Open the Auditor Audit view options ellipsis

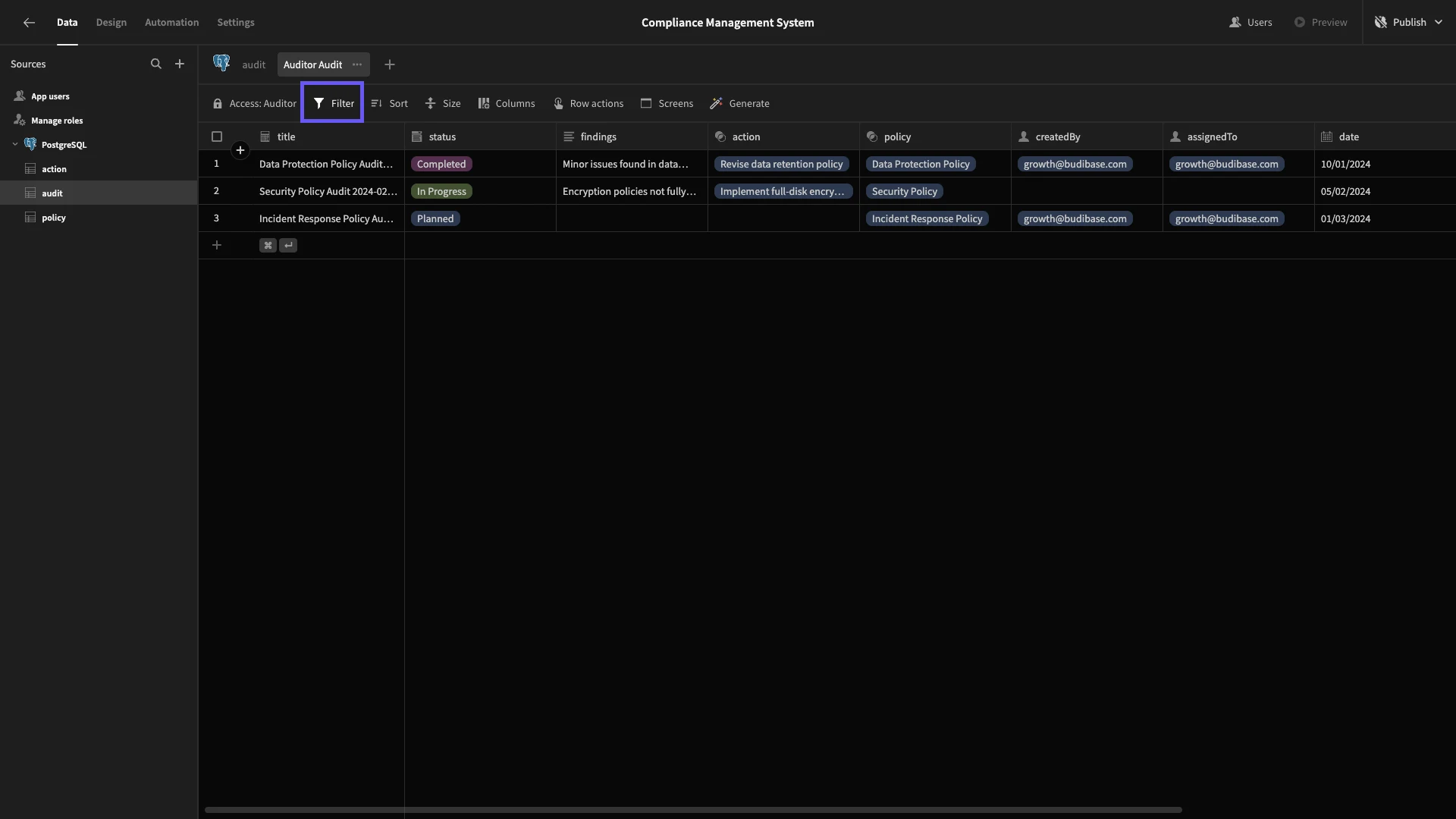pyautogui.click(x=357, y=64)
